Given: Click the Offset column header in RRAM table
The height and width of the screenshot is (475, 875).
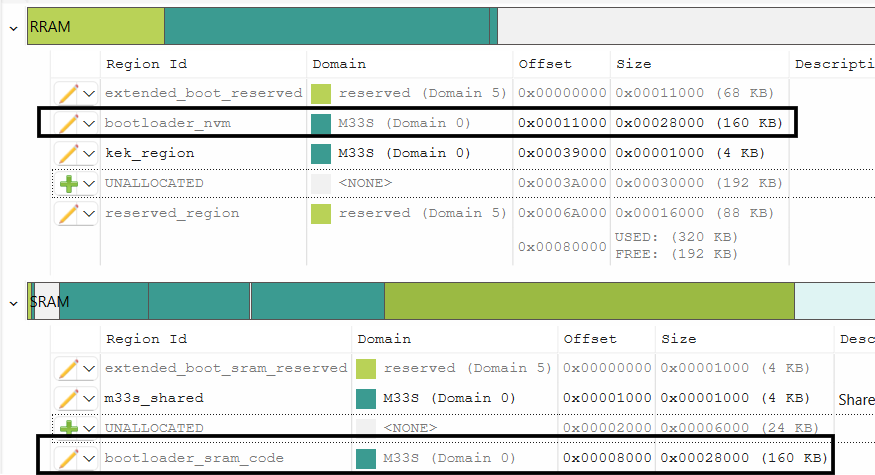Looking at the screenshot, I should 544,64.
